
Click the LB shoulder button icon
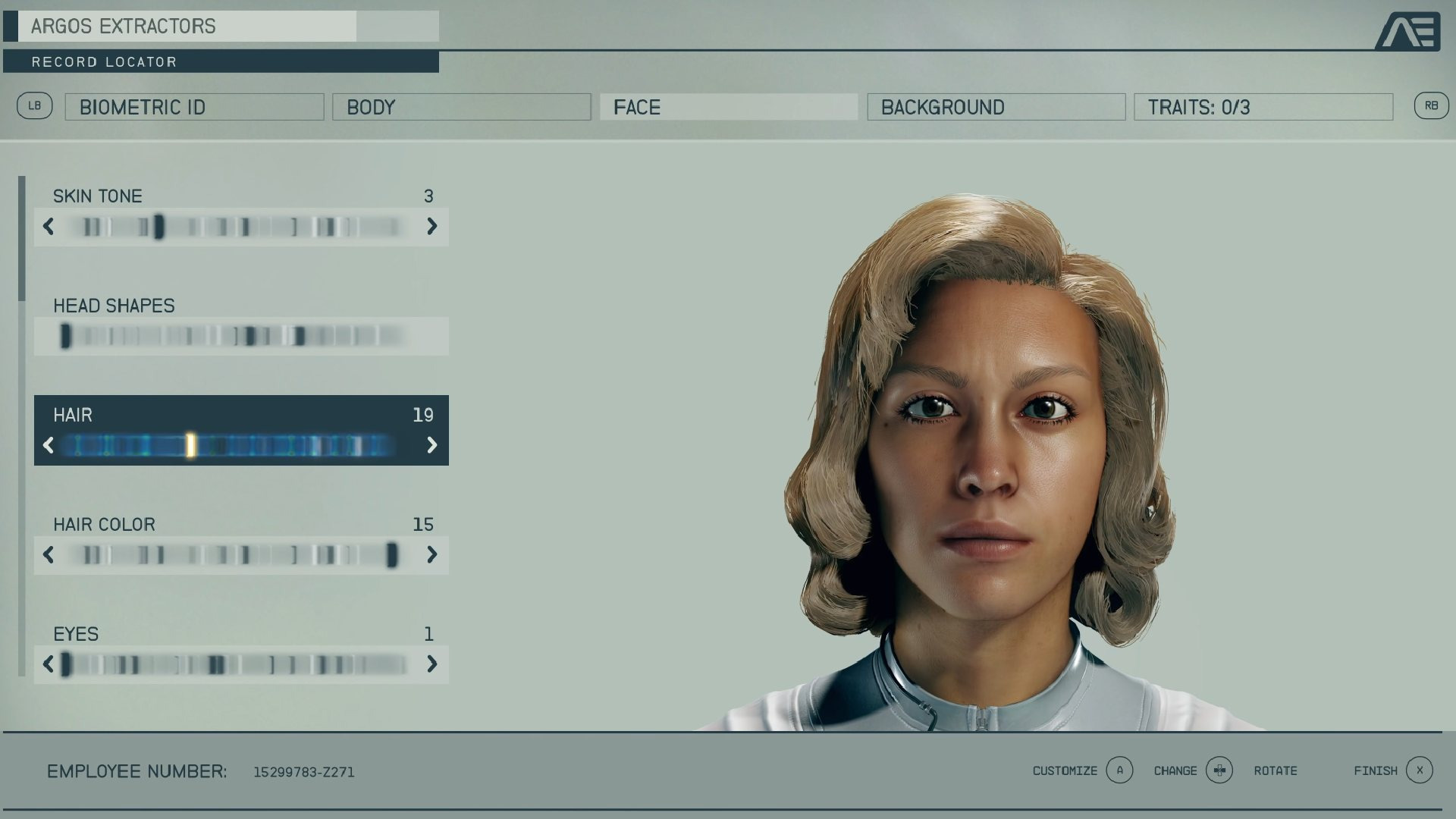tap(34, 107)
